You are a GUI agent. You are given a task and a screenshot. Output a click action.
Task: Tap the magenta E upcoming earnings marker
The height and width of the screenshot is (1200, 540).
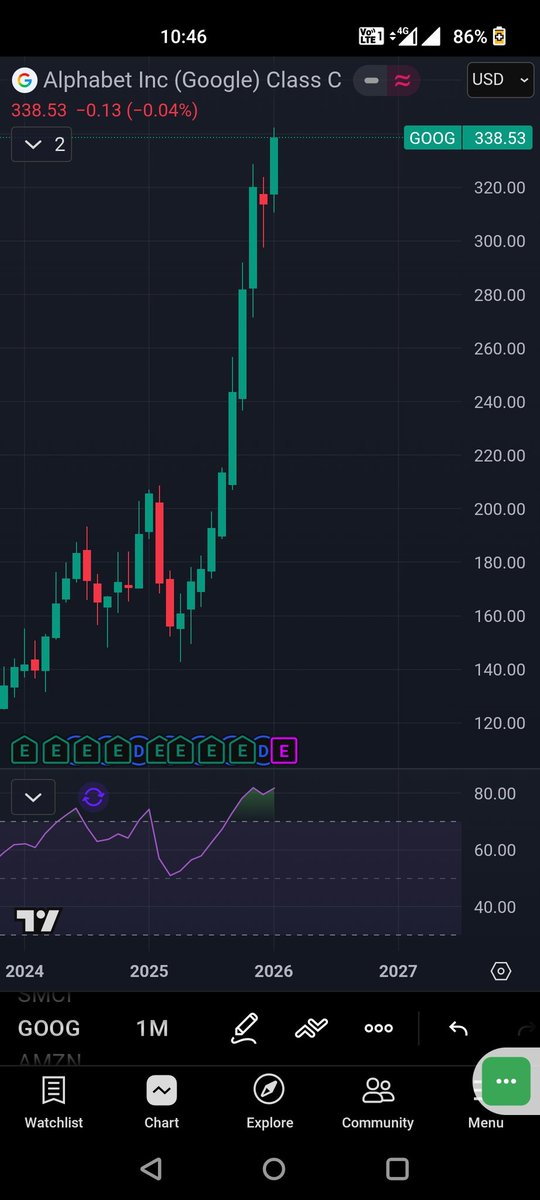pos(285,750)
